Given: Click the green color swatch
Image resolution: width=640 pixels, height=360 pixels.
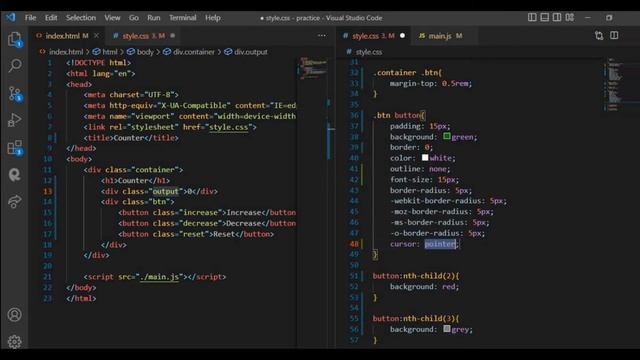Looking at the screenshot, I should [447, 136].
